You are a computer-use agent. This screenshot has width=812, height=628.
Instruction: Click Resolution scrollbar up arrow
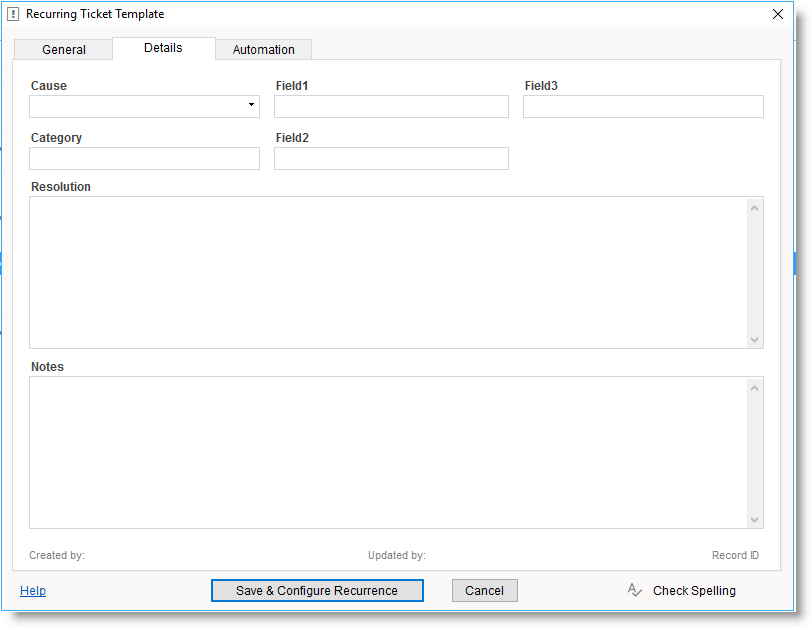[755, 207]
